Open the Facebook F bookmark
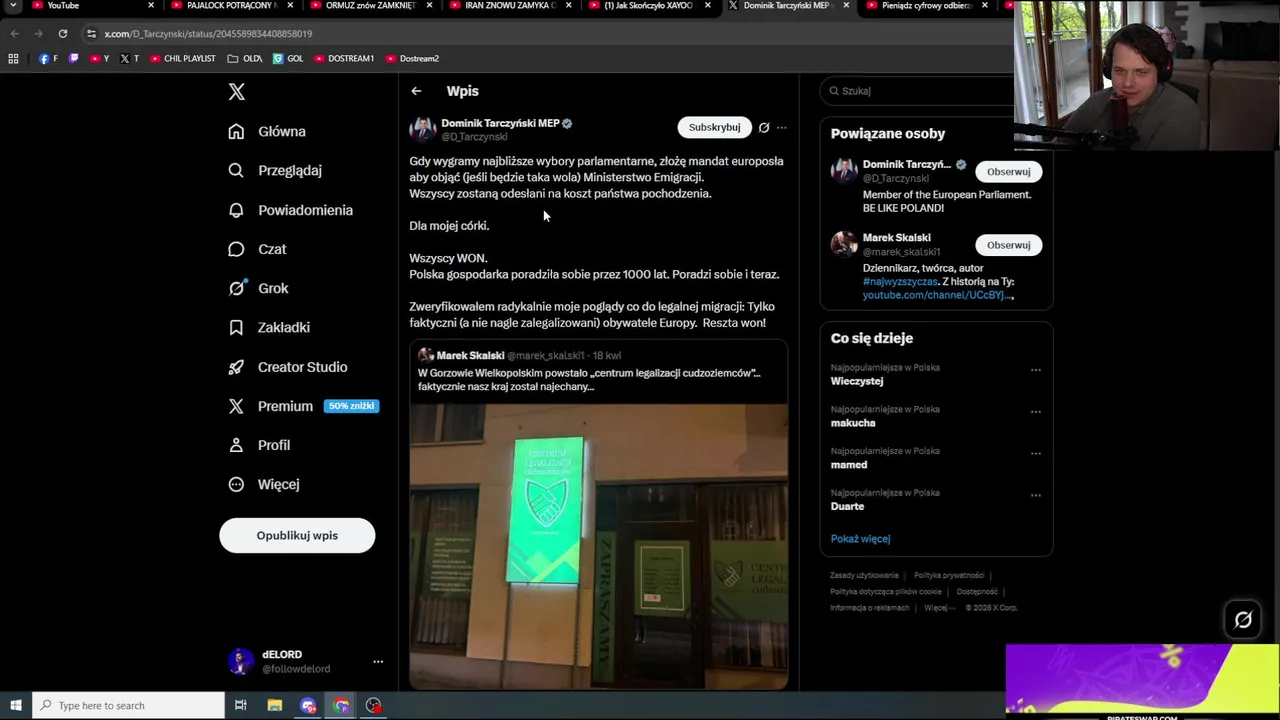 pos(48,59)
